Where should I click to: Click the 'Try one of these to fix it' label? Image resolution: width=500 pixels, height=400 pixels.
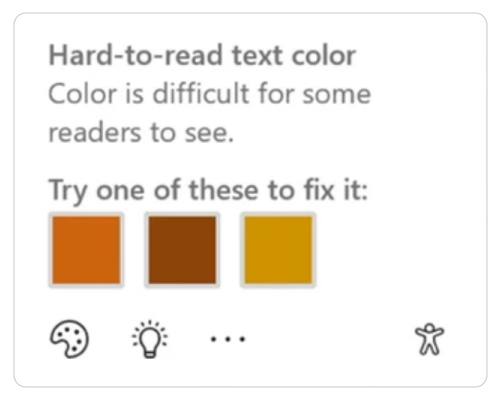[x=208, y=191]
